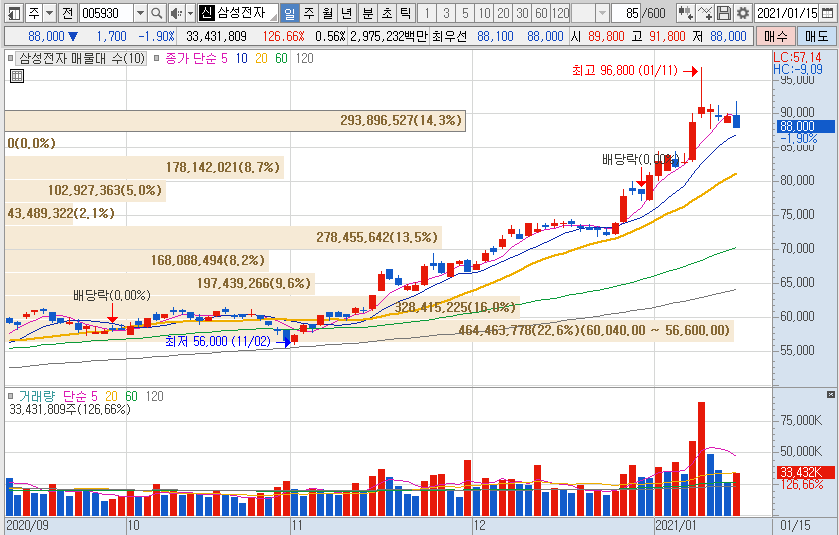Viewport: 839px width, 535px height.
Task: Click the price MA 60 period label in green
Action: click(x=281, y=58)
